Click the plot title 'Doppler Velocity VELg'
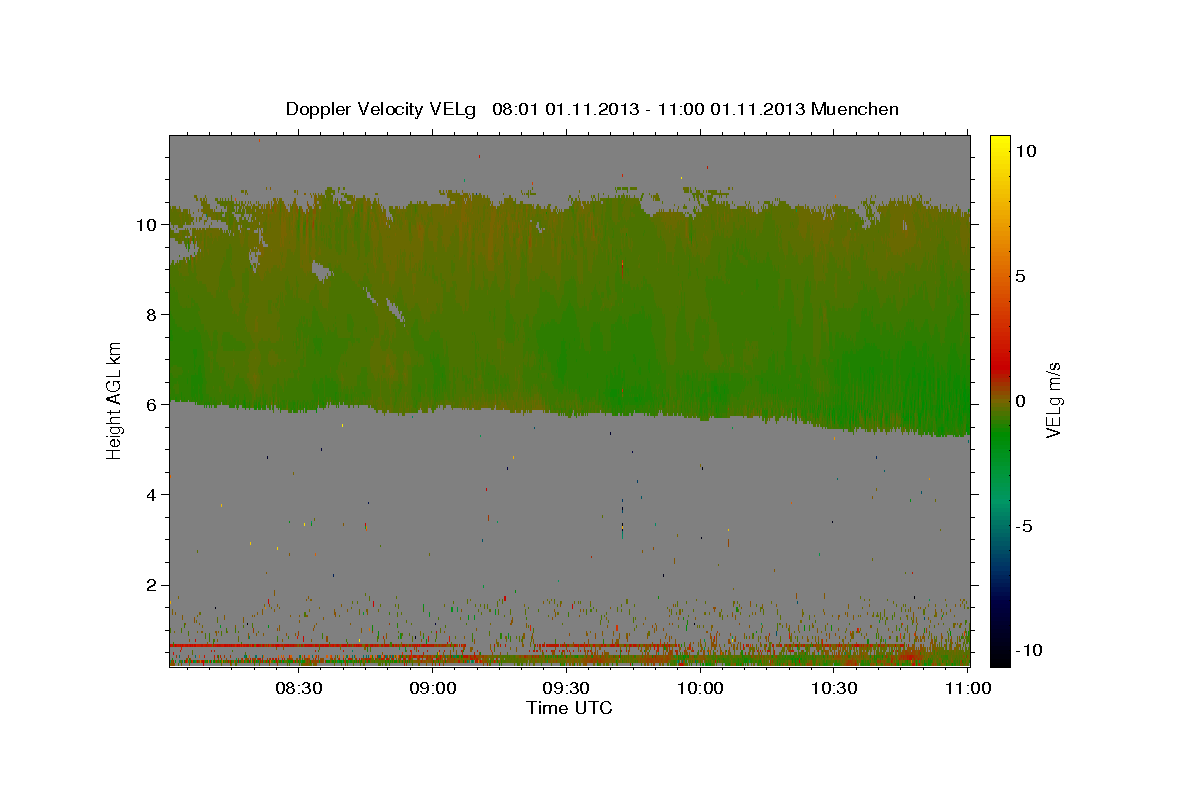The image size is (1200, 800). [x=382, y=109]
